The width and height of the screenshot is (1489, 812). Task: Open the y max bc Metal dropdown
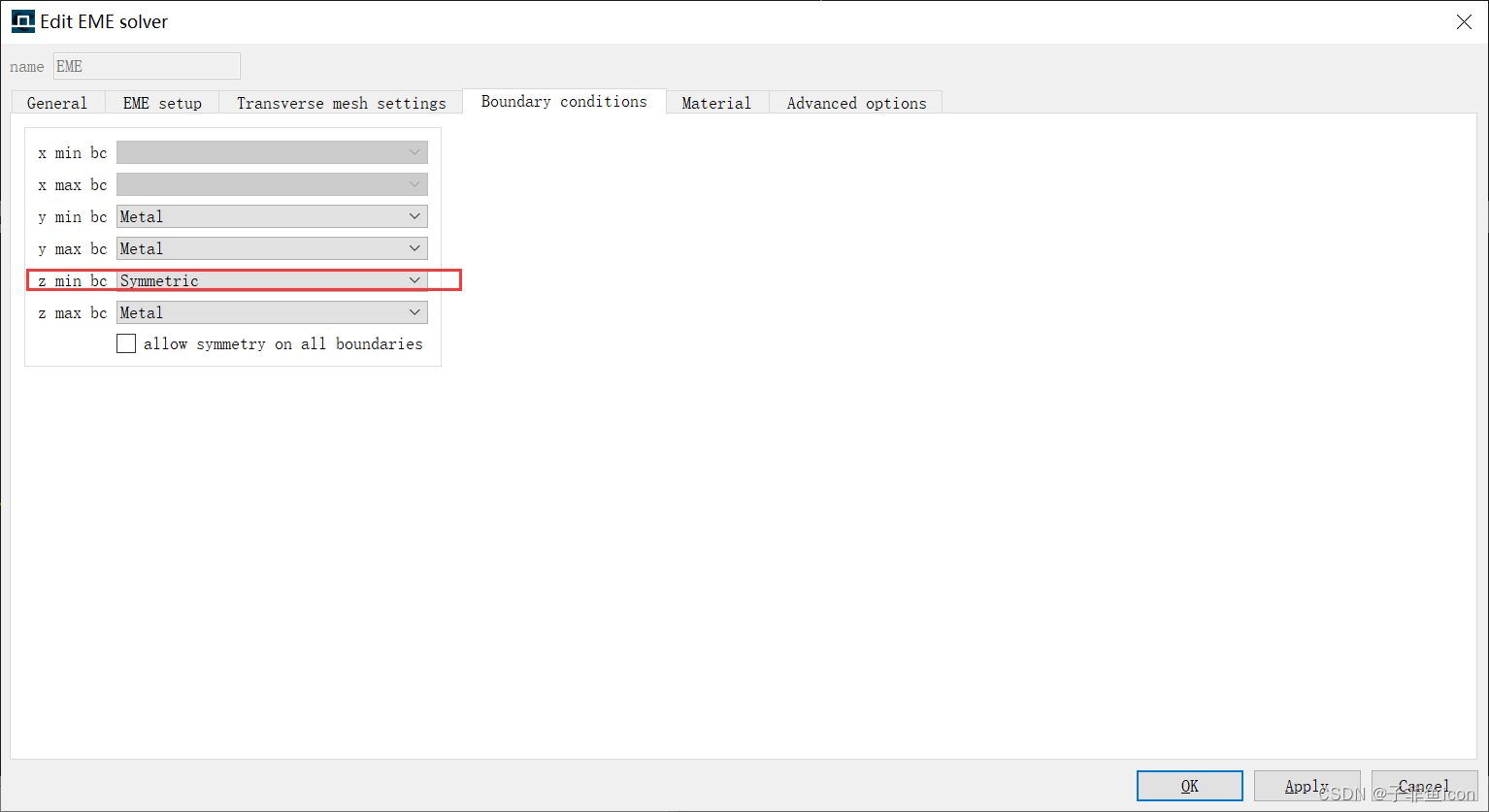(272, 248)
